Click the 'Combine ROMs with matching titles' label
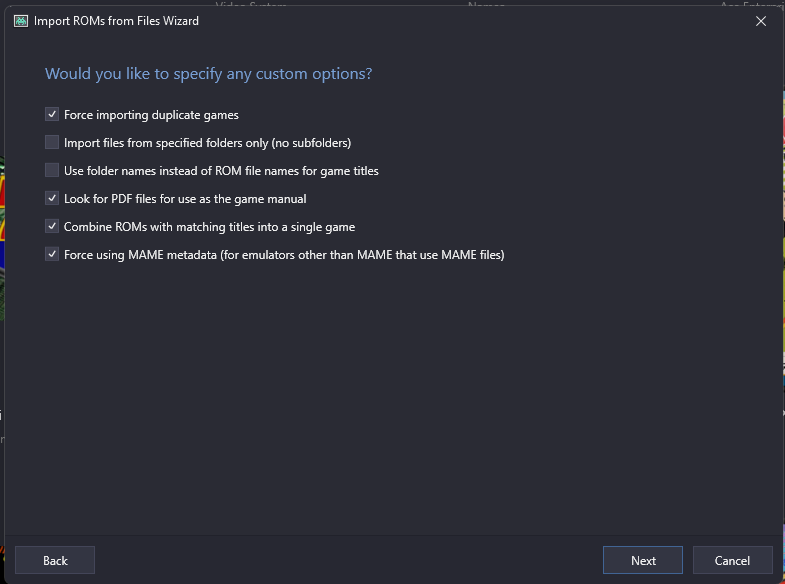This screenshot has height=584, width=785. pyautogui.click(x=209, y=227)
